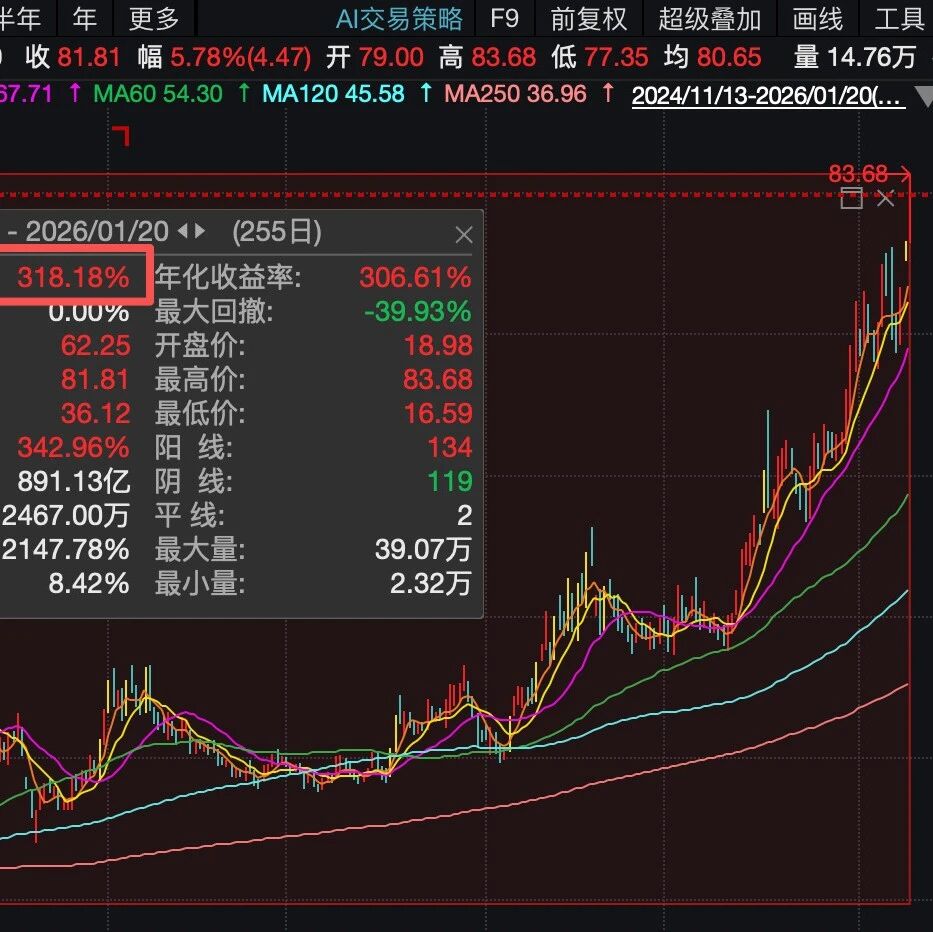Toggle the MA120 indicator label

(333, 95)
